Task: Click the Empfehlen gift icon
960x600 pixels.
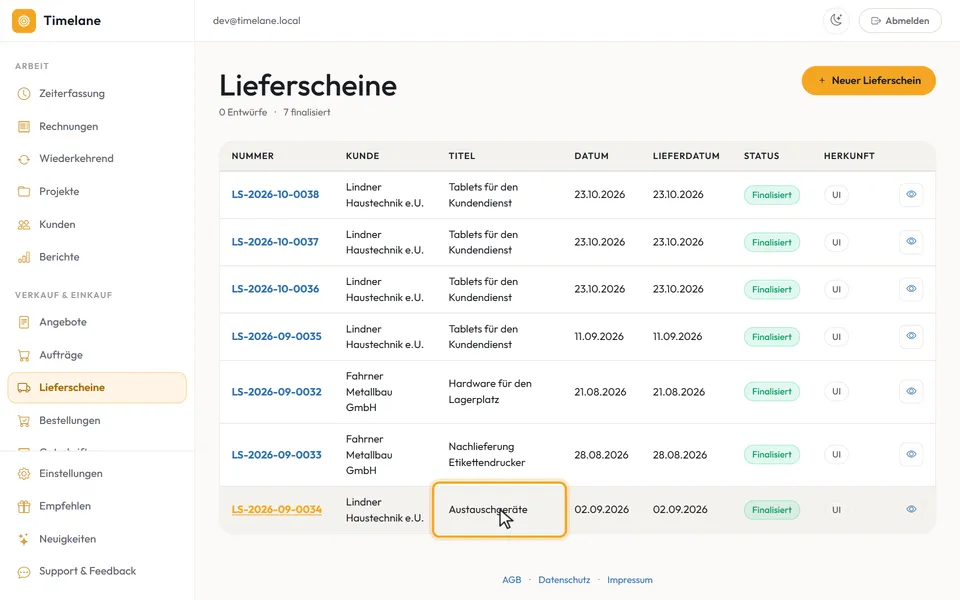Action: tap(24, 506)
